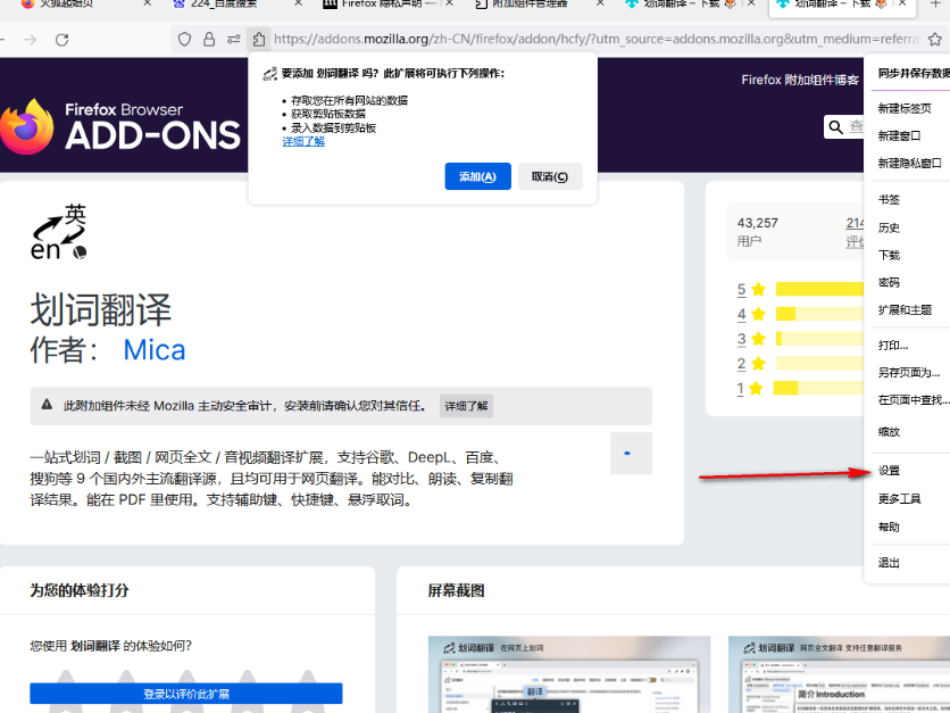Go forward with the forward arrow
The width and height of the screenshot is (950, 713).
pos(30,40)
